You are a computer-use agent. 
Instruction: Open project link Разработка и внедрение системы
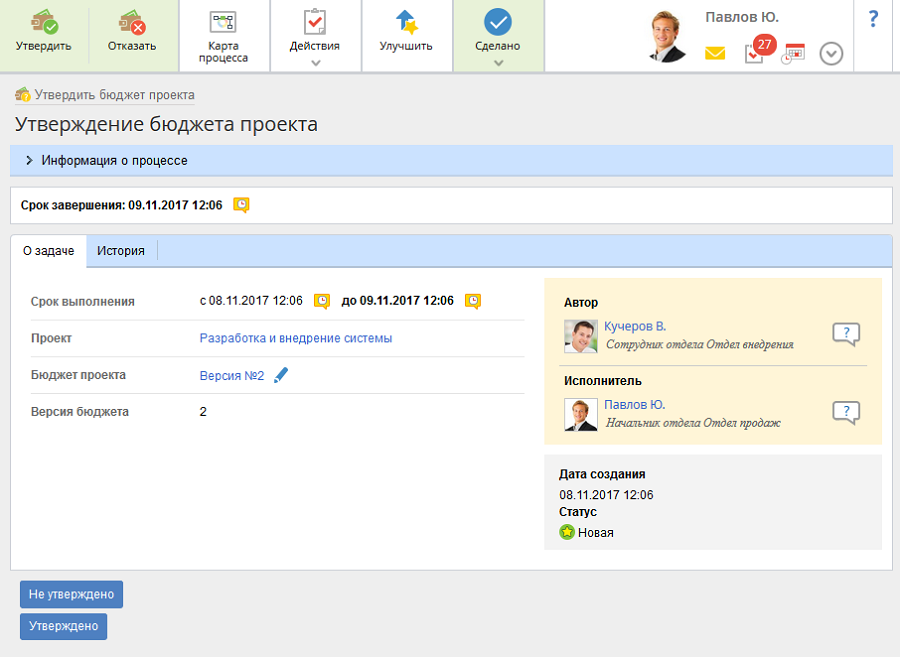point(296,338)
